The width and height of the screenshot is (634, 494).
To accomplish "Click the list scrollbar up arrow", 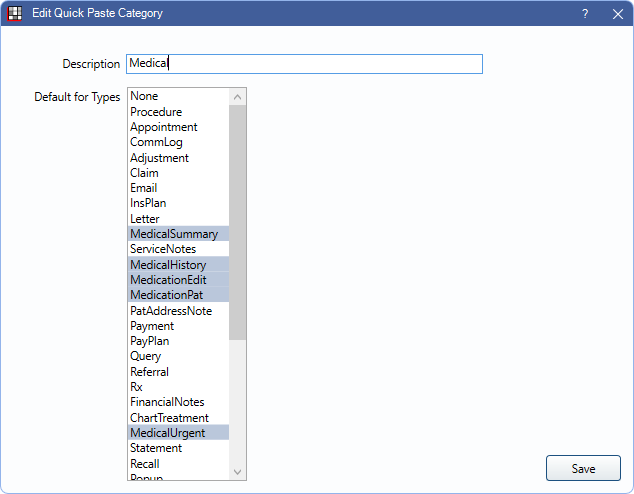I will click(x=237, y=97).
